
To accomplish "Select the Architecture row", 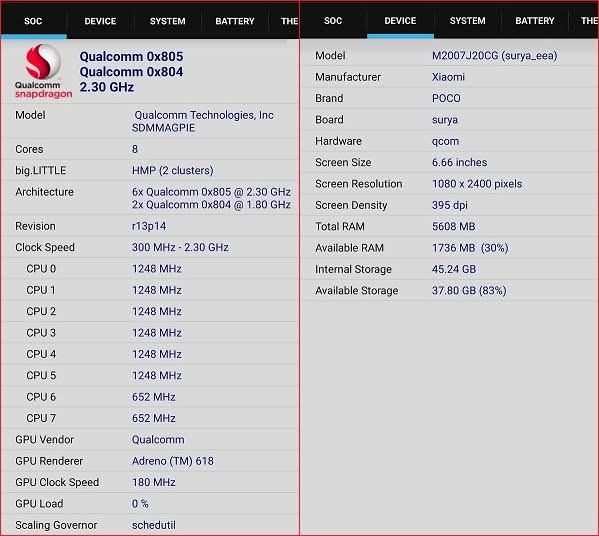I will 149,198.
